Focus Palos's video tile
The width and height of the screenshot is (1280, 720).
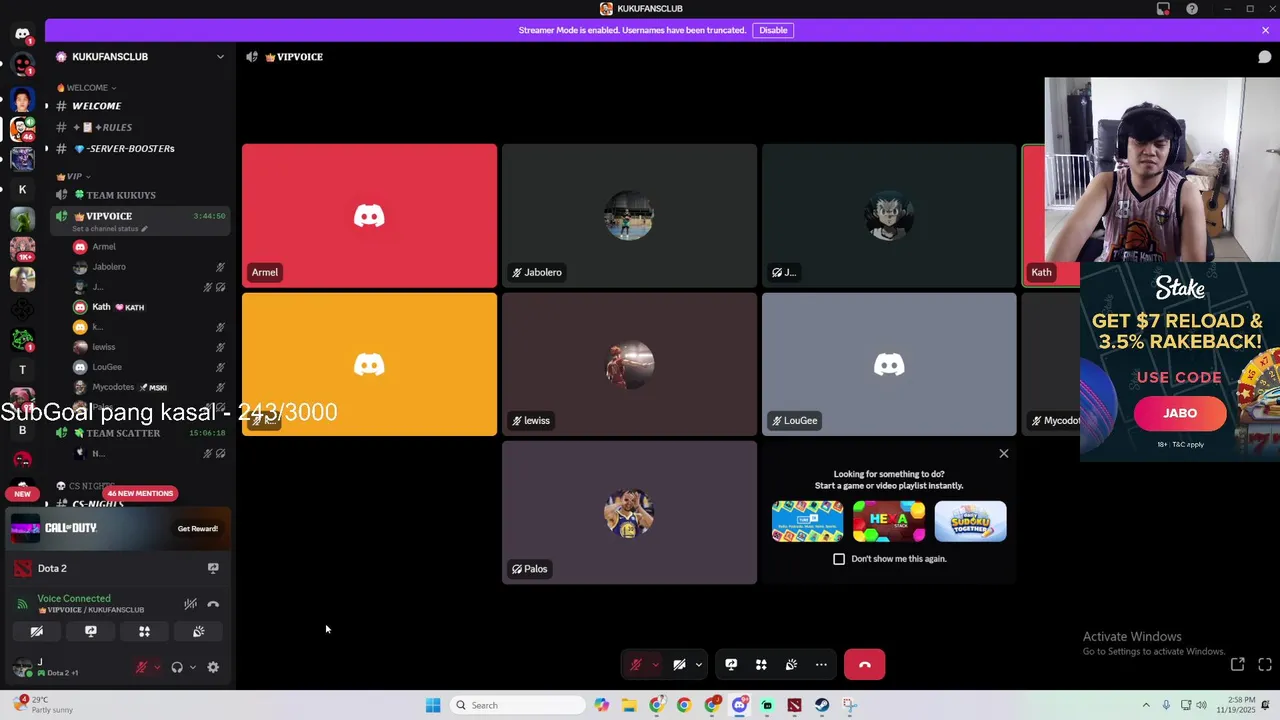[x=629, y=512]
